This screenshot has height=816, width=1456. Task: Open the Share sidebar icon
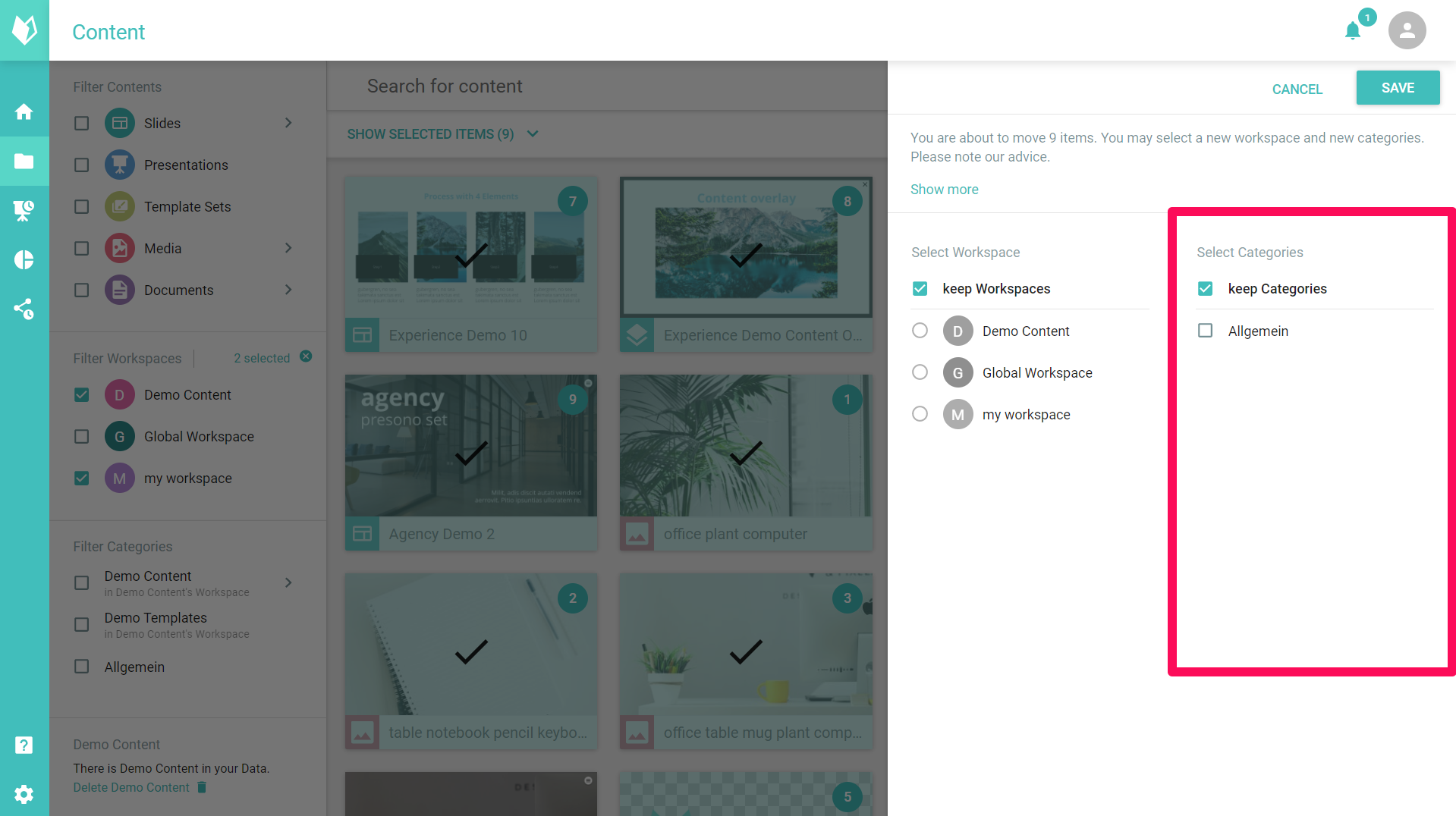(x=24, y=309)
